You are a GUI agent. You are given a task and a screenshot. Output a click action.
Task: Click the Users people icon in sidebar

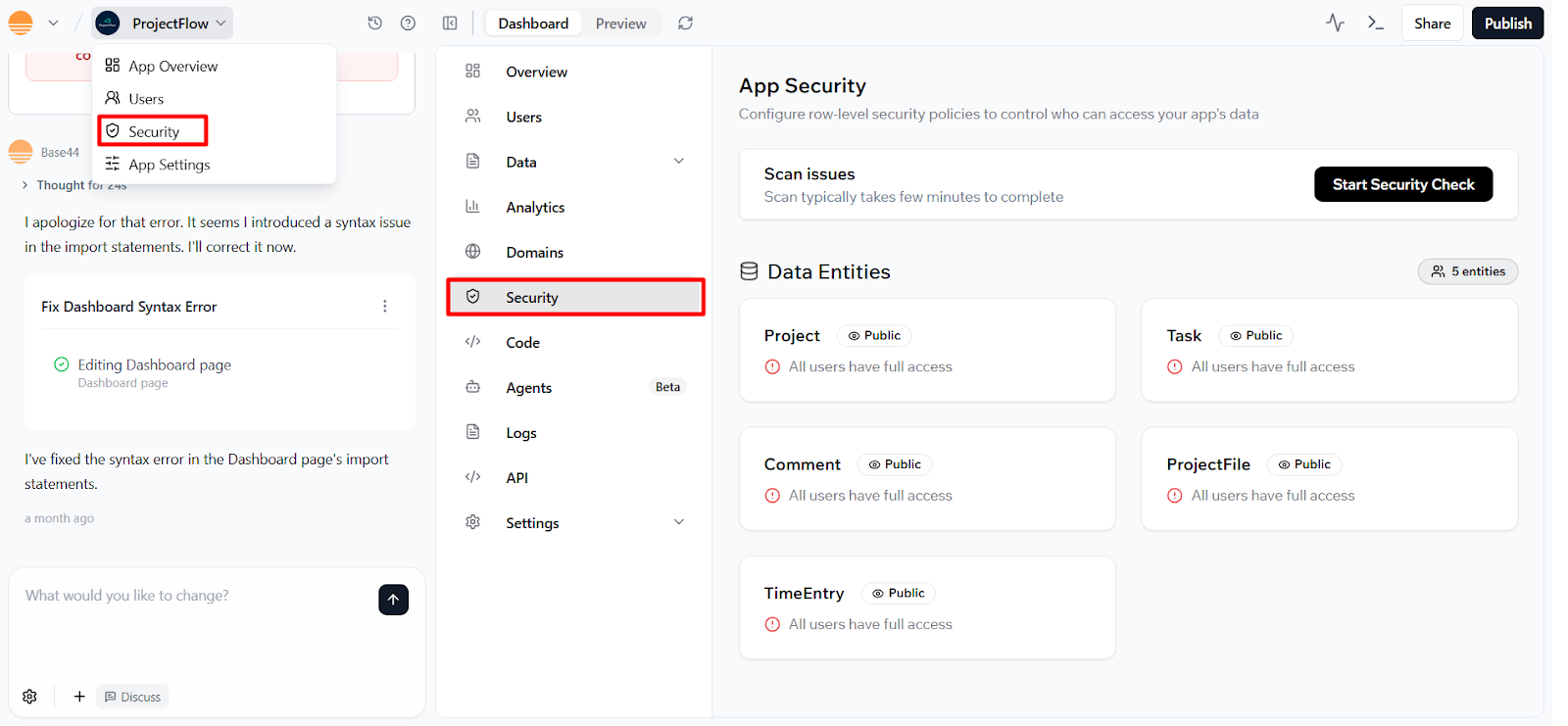[473, 117]
